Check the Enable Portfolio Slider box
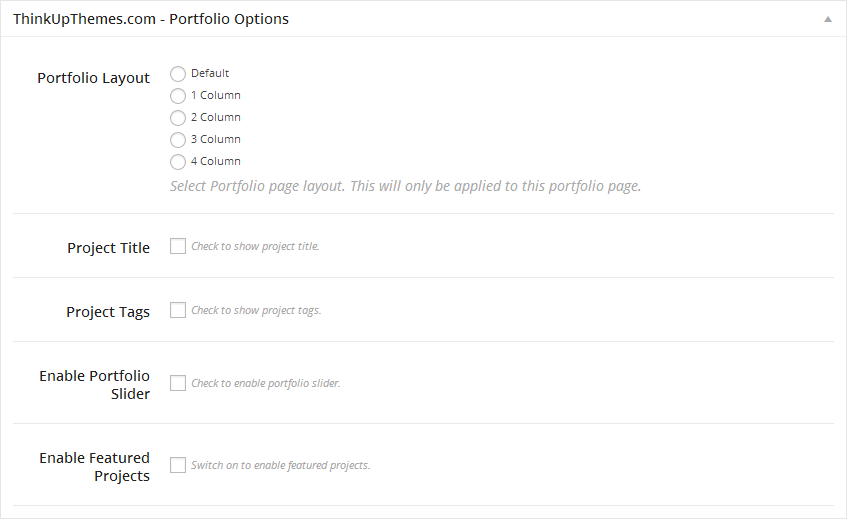The image size is (847, 519). pos(178,383)
